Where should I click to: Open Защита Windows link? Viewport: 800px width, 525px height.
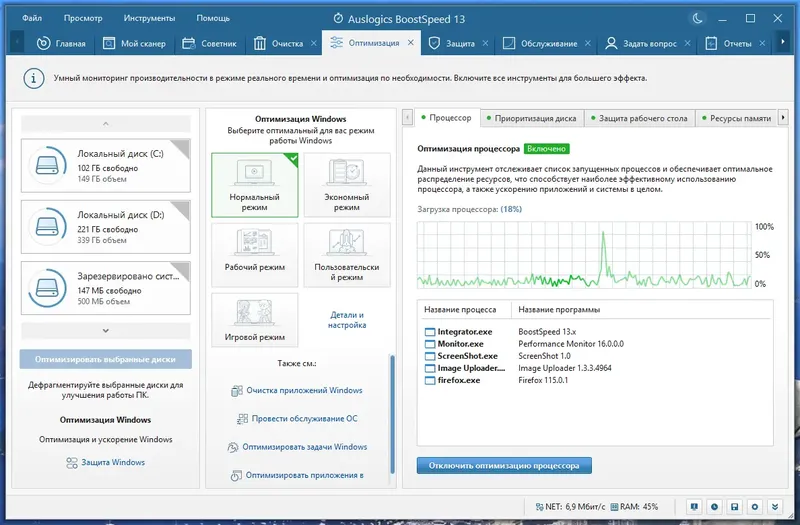tap(106, 462)
